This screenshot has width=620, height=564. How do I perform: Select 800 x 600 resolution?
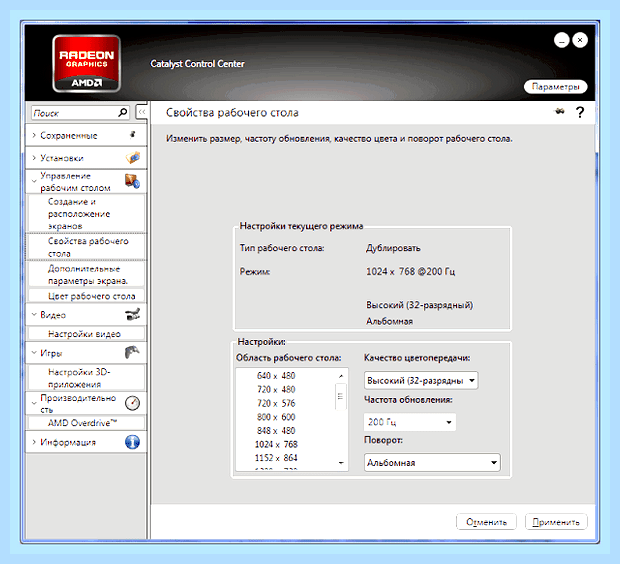276,417
